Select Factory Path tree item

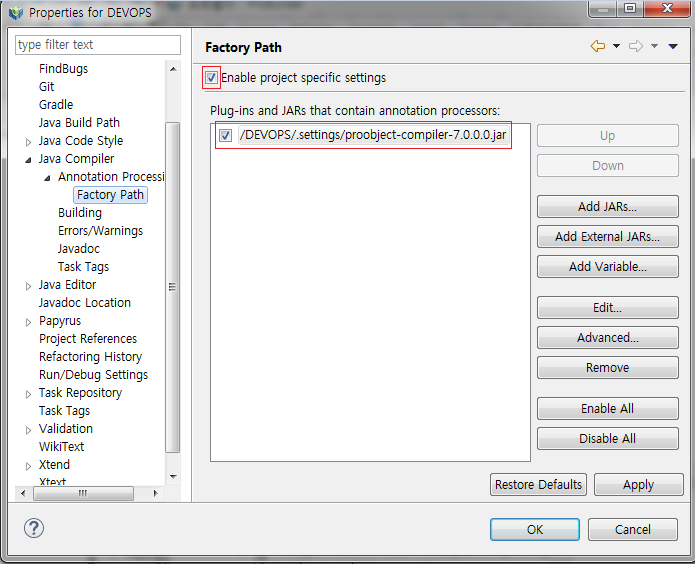(x=110, y=195)
